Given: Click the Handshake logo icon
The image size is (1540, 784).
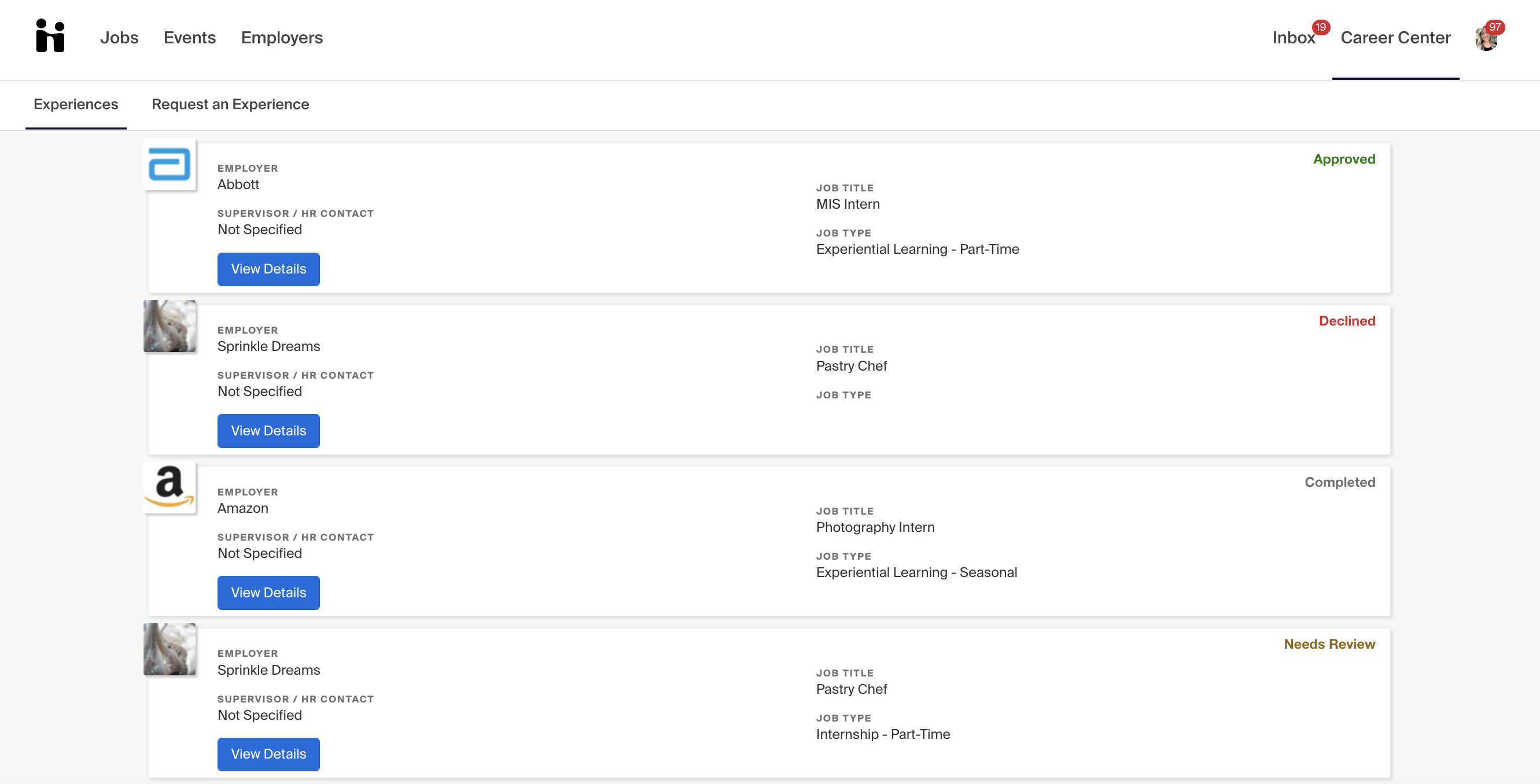Looking at the screenshot, I should pyautogui.click(x=50, y=36).
